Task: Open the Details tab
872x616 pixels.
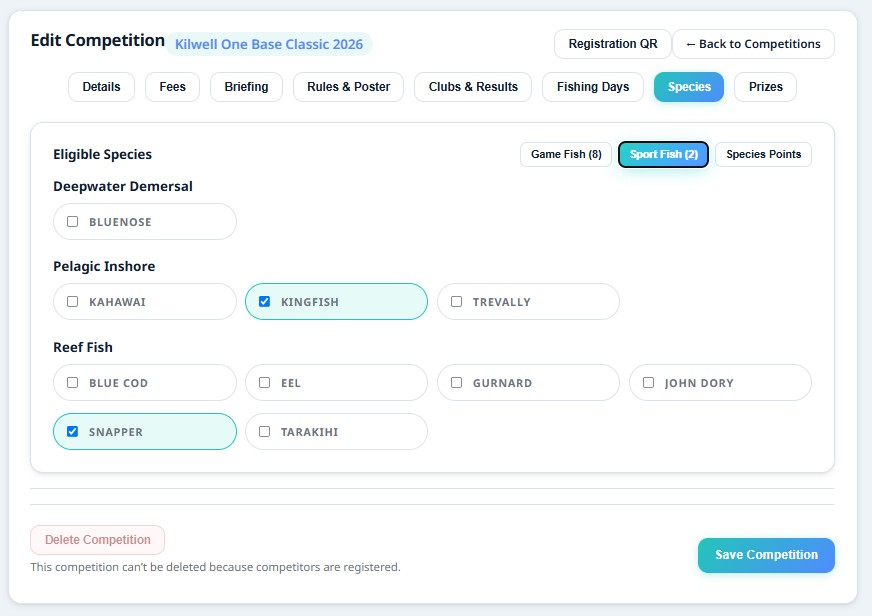Action: pos(101,87)
